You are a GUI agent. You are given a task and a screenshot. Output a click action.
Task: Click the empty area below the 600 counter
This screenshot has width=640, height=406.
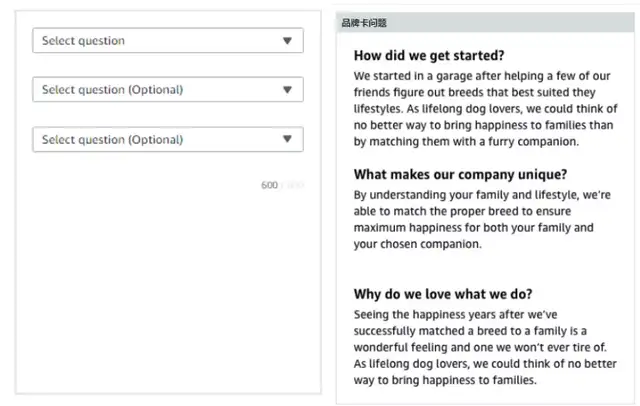tap(168, 290)
